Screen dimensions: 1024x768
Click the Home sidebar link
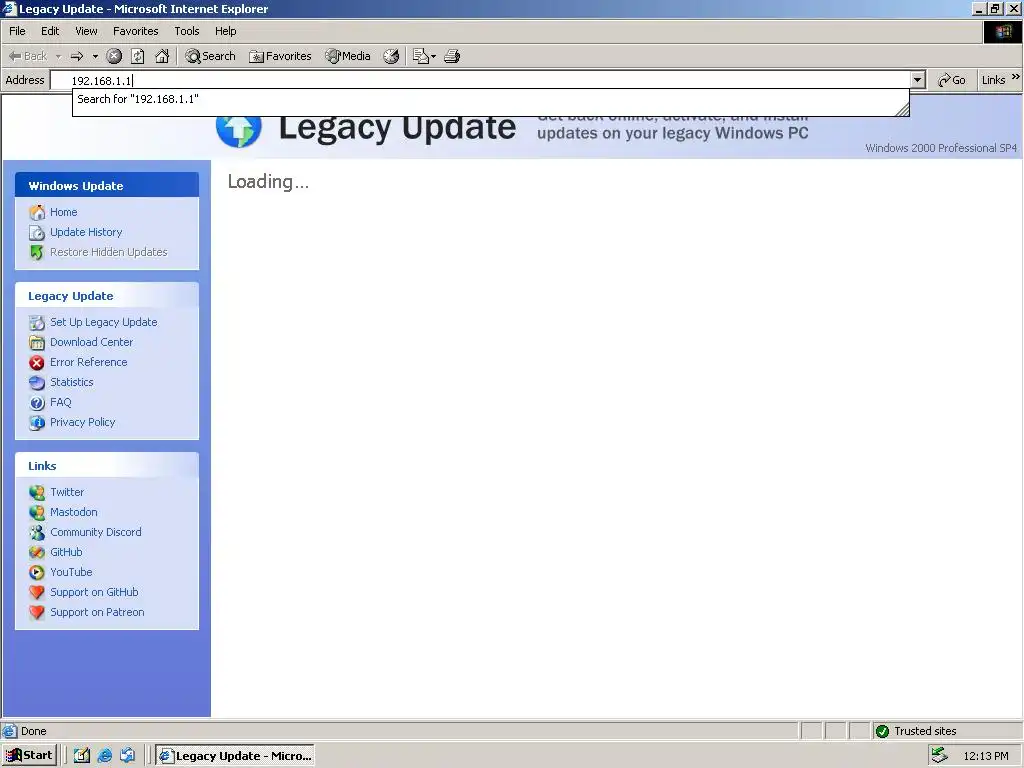[x=63, y=212]
